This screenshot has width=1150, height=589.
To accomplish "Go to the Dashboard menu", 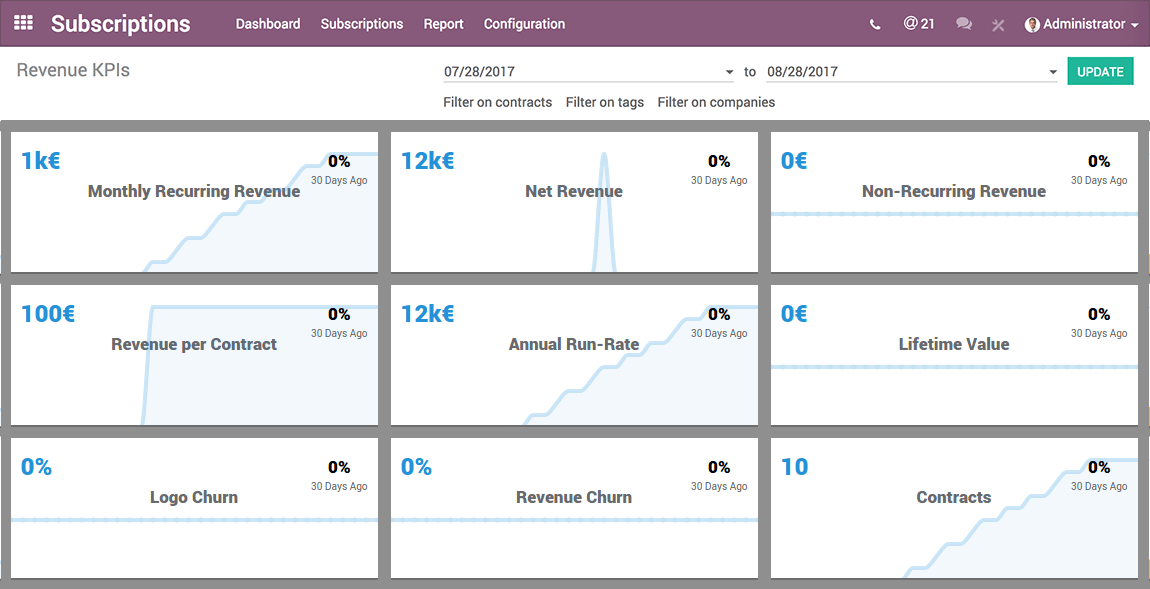I will click(x=268, y=24).
